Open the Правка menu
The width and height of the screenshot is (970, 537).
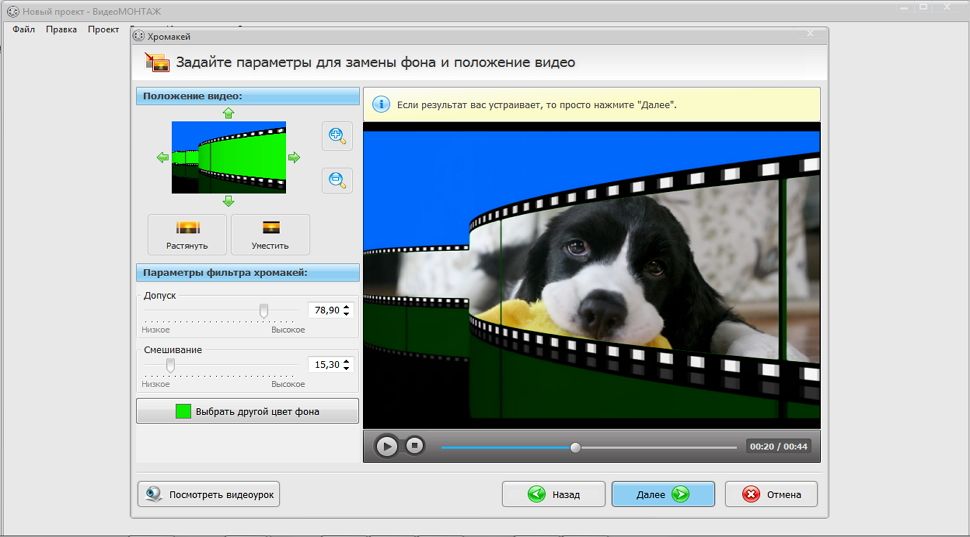61,29
